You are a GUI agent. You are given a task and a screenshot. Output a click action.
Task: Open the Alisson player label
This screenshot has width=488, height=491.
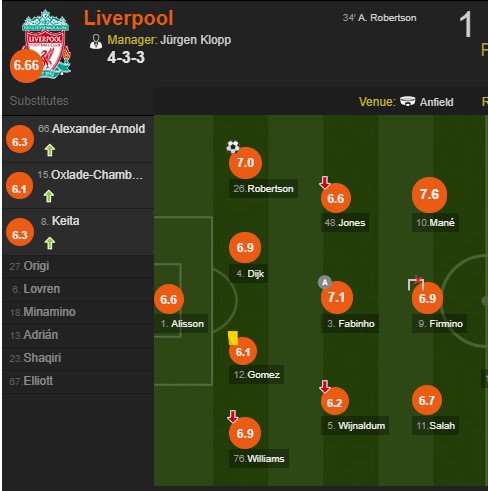[182, 324]
